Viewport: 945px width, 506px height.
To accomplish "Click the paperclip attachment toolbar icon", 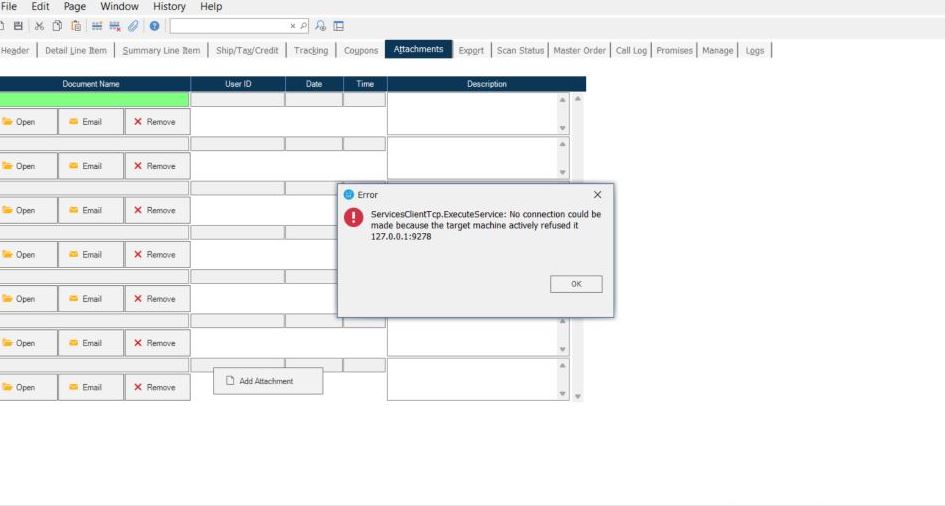I will [133, 26].
